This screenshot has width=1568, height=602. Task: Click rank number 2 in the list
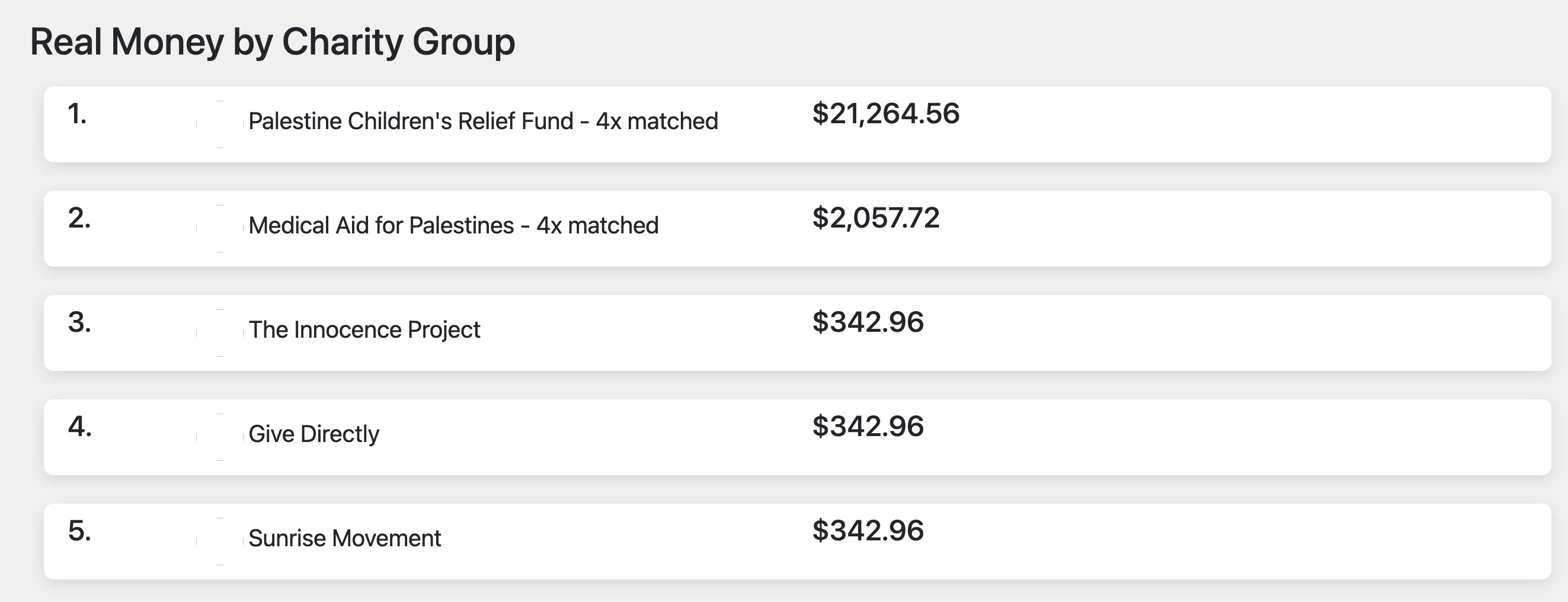click(79, 218)
